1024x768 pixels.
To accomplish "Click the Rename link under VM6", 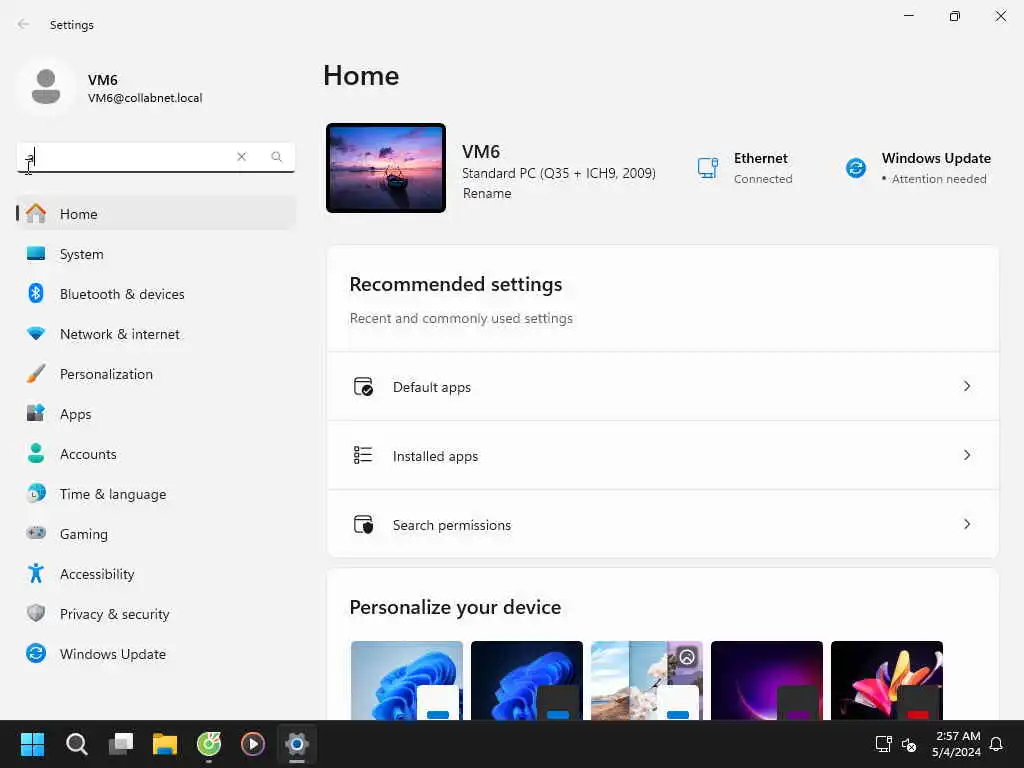I will coord(487,193).
